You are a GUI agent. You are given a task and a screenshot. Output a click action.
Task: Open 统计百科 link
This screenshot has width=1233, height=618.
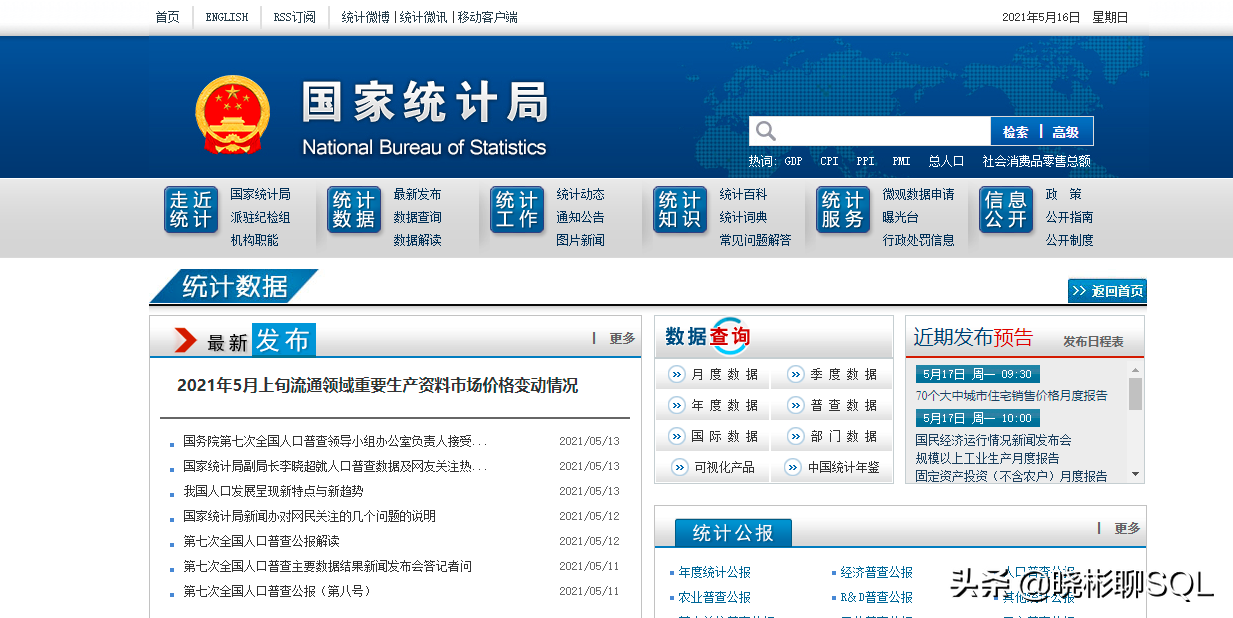[743, 194]
